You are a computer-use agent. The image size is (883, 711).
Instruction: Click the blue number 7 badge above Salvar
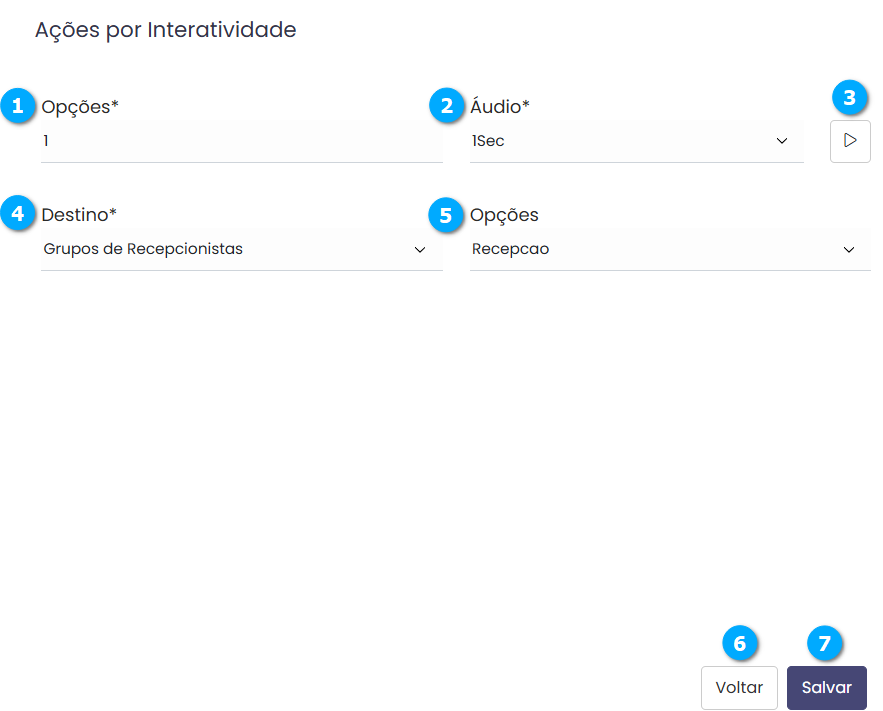coord(825,644)
